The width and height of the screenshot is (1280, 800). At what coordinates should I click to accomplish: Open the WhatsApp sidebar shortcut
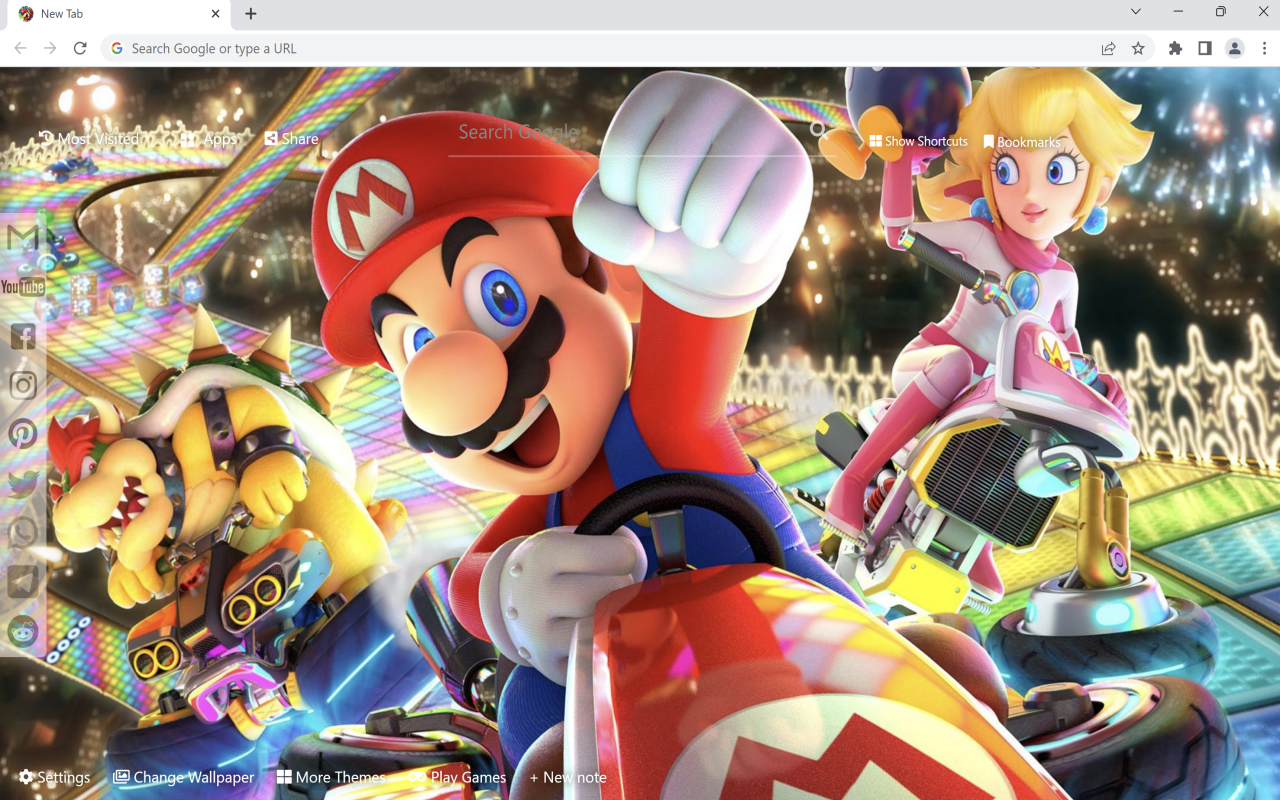(22, 532)
